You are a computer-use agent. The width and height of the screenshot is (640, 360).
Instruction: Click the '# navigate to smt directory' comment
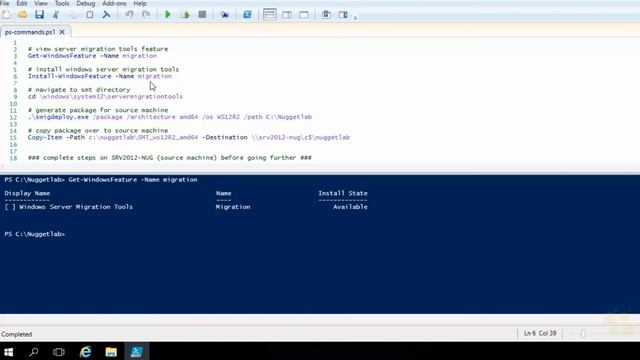click(x=79, y=89)
